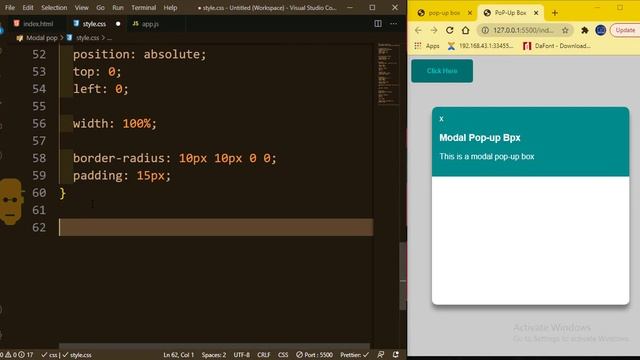
Task: Open the DaFont - Download bookmark
Action: pyautogui.click(x=557, y=46)
